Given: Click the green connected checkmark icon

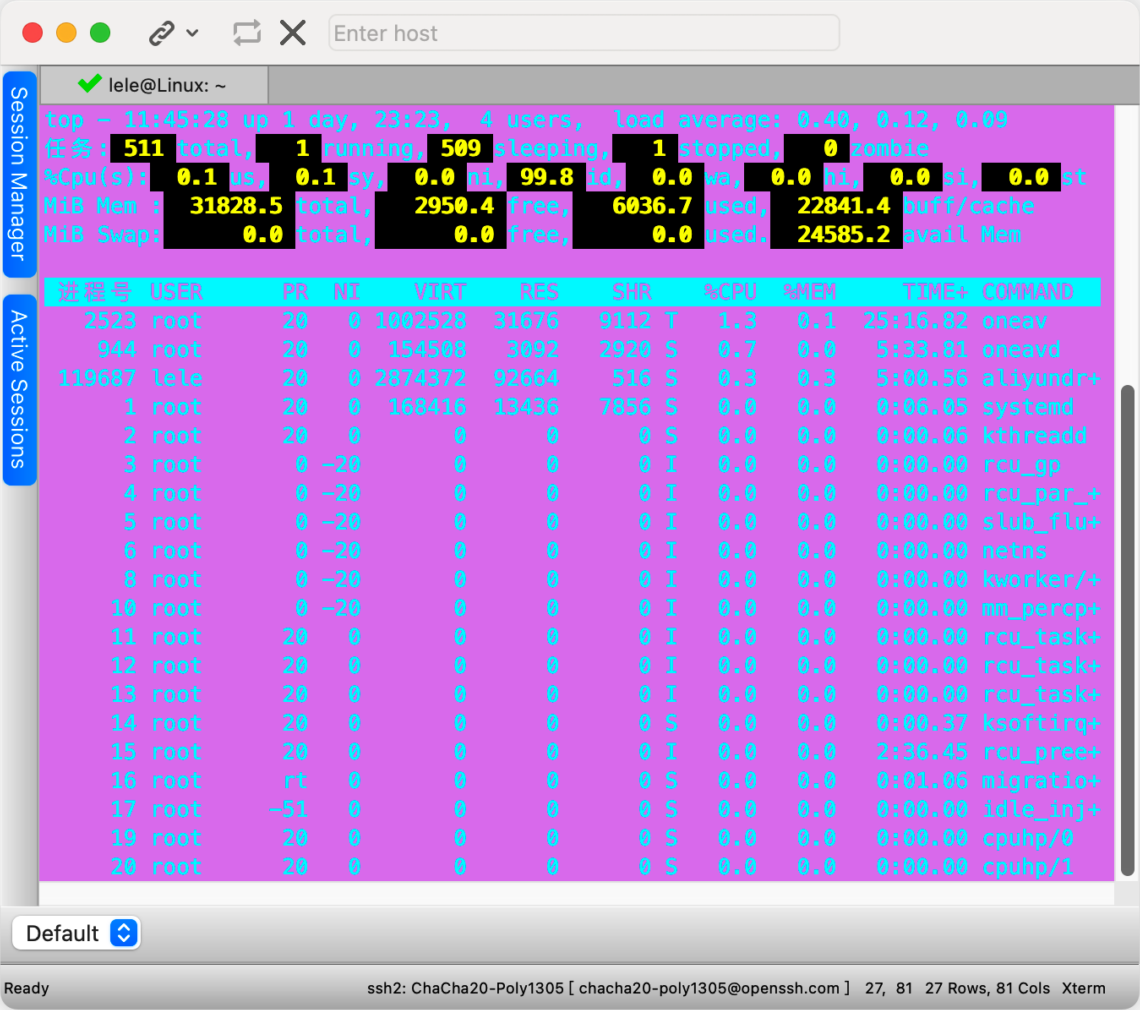Looking at the screenshot, I should point(89,84).
